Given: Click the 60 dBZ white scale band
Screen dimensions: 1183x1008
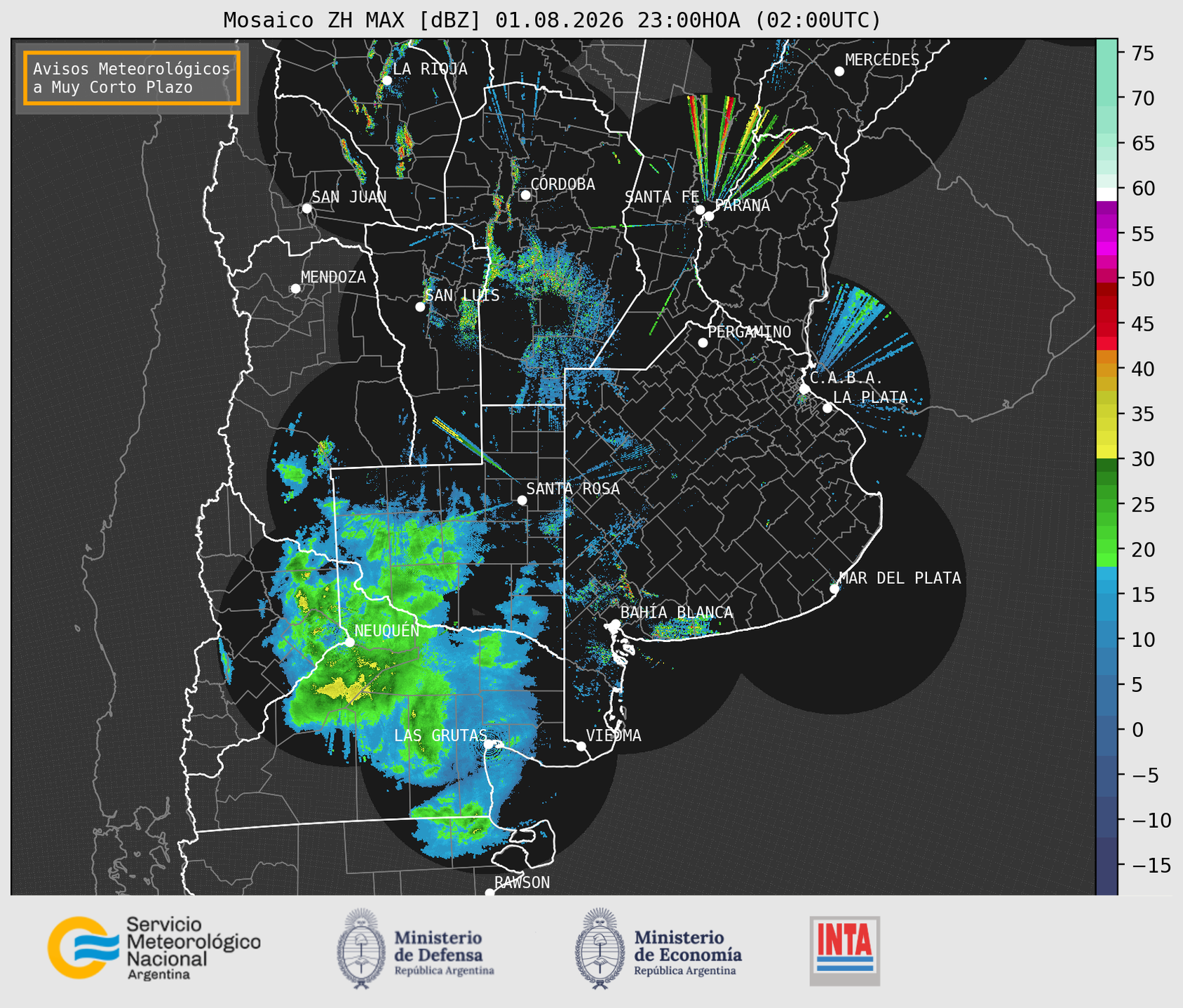Looking at the screenshot, I should pos(1107,193).
